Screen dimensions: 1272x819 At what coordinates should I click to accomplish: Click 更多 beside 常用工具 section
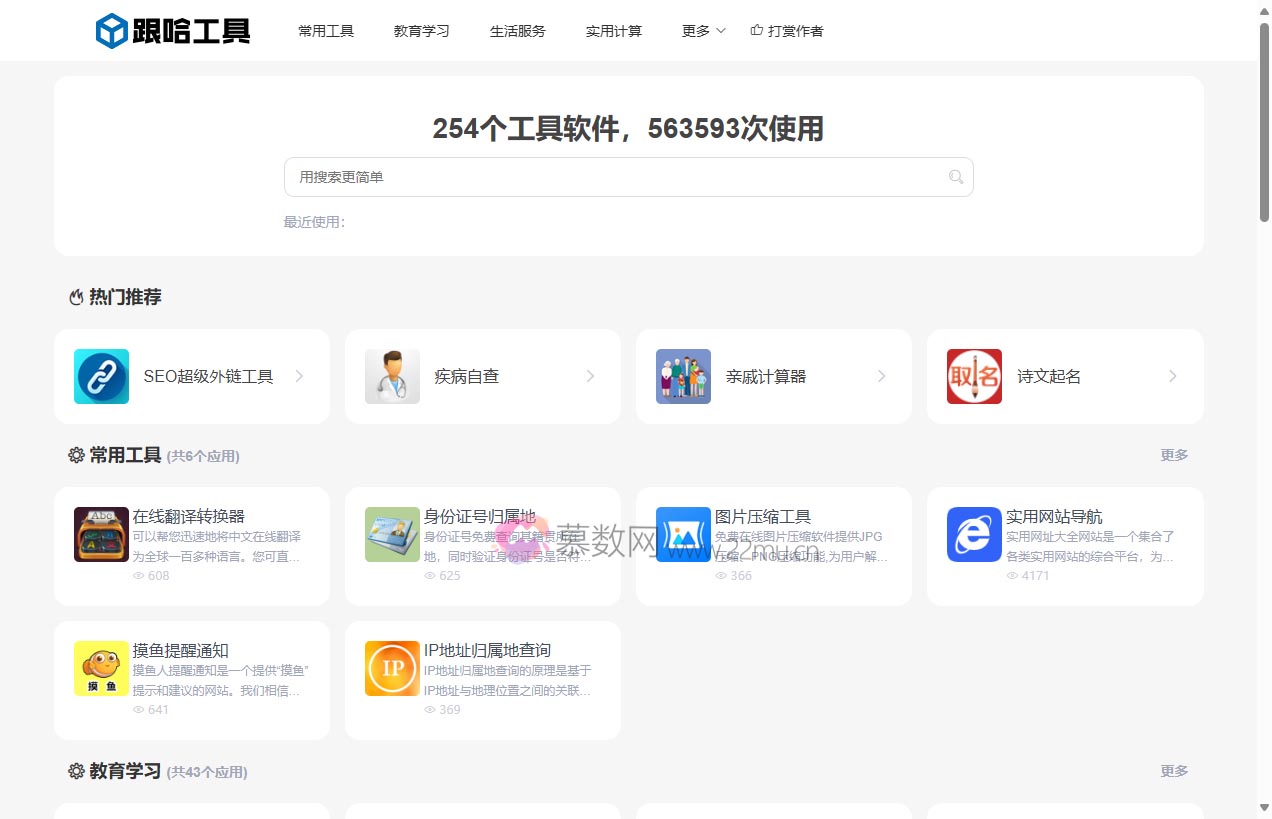point(1172,455)
